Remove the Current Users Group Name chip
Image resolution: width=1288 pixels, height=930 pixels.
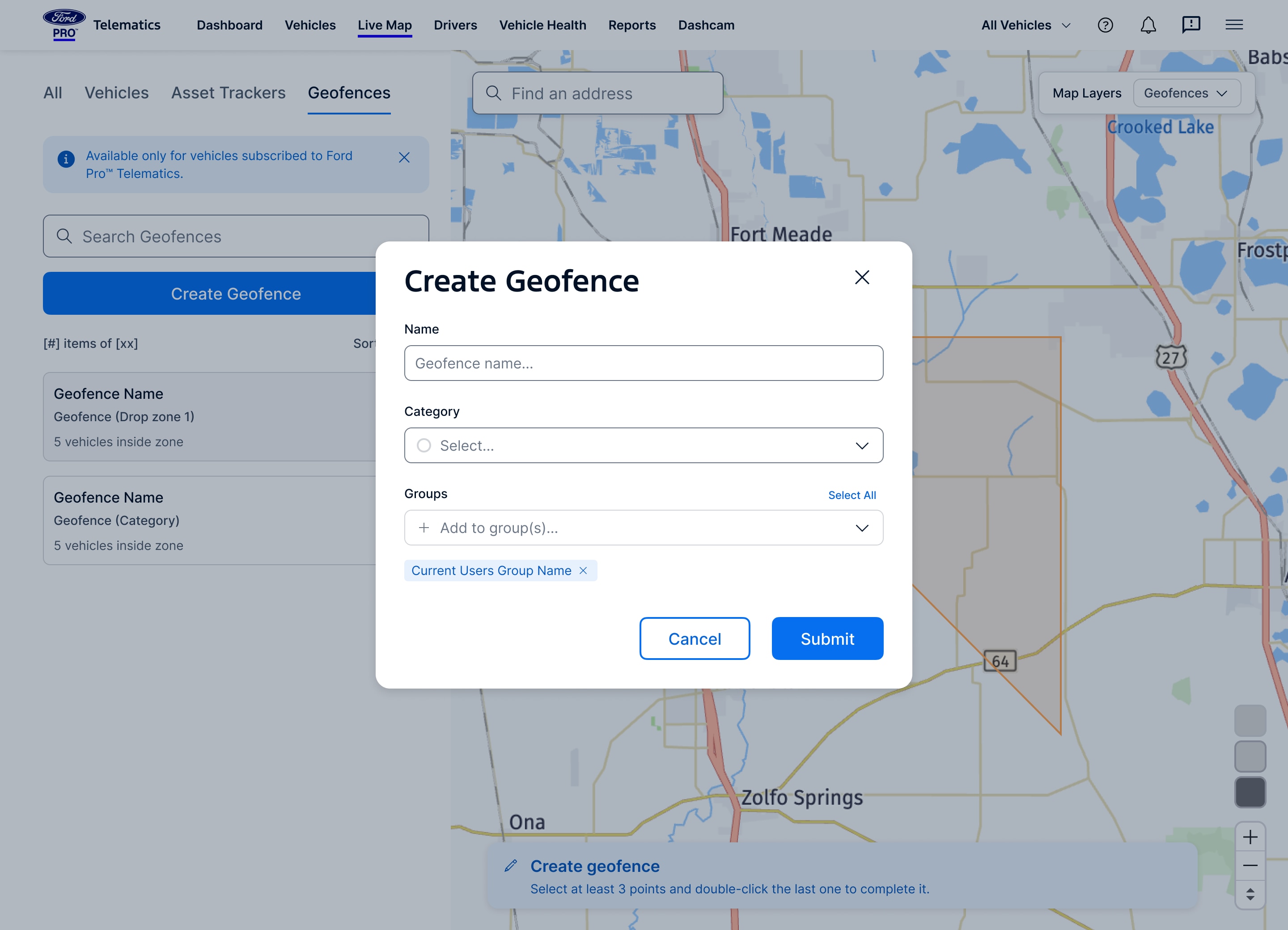(x=583, y=571)
